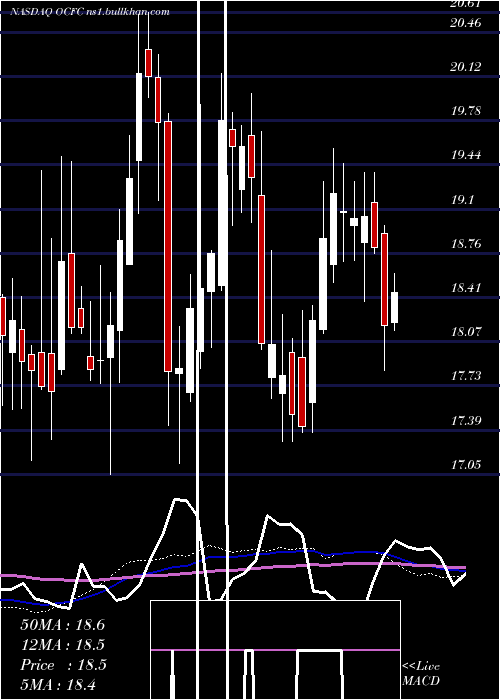Click the 19.44 price level label

(x=466, y=155)
